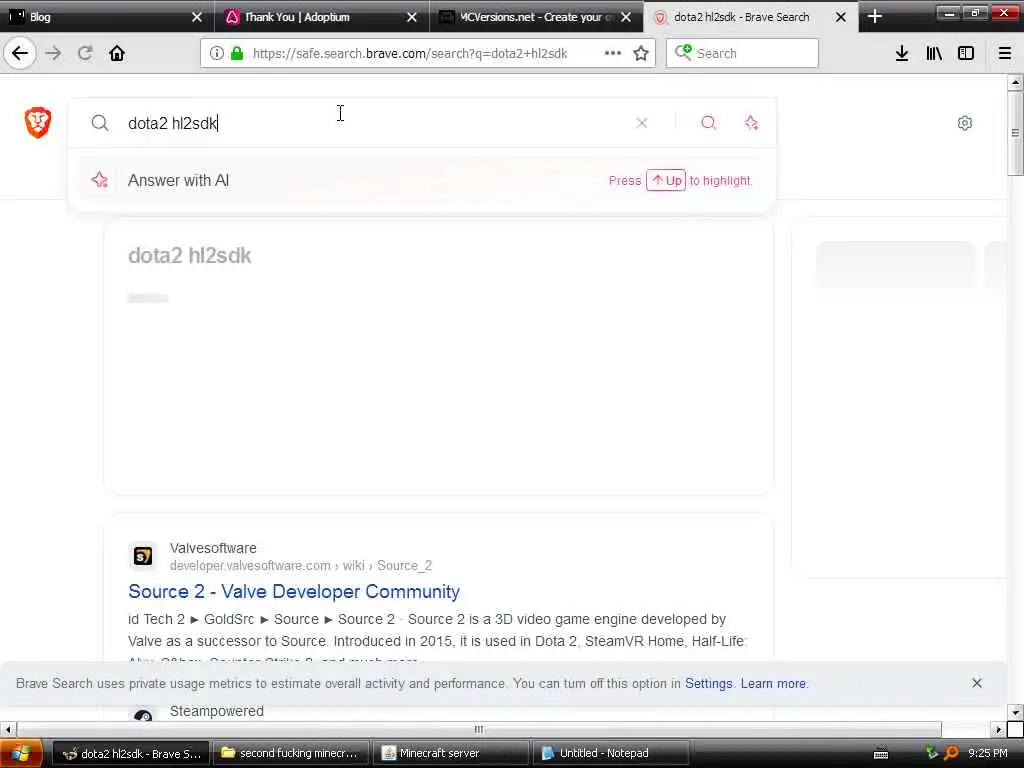
Task: Click the horizontal scrollbar thumb
Action: pyautogui.click(x=479, y=729)
